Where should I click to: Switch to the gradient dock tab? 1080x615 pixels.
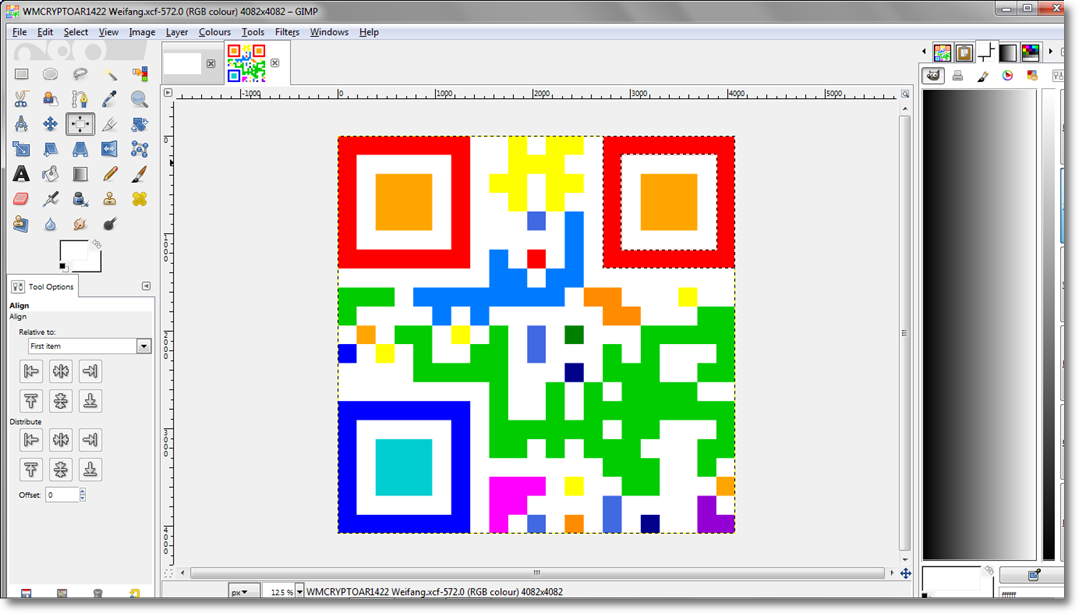click(x=1008, y=52)
